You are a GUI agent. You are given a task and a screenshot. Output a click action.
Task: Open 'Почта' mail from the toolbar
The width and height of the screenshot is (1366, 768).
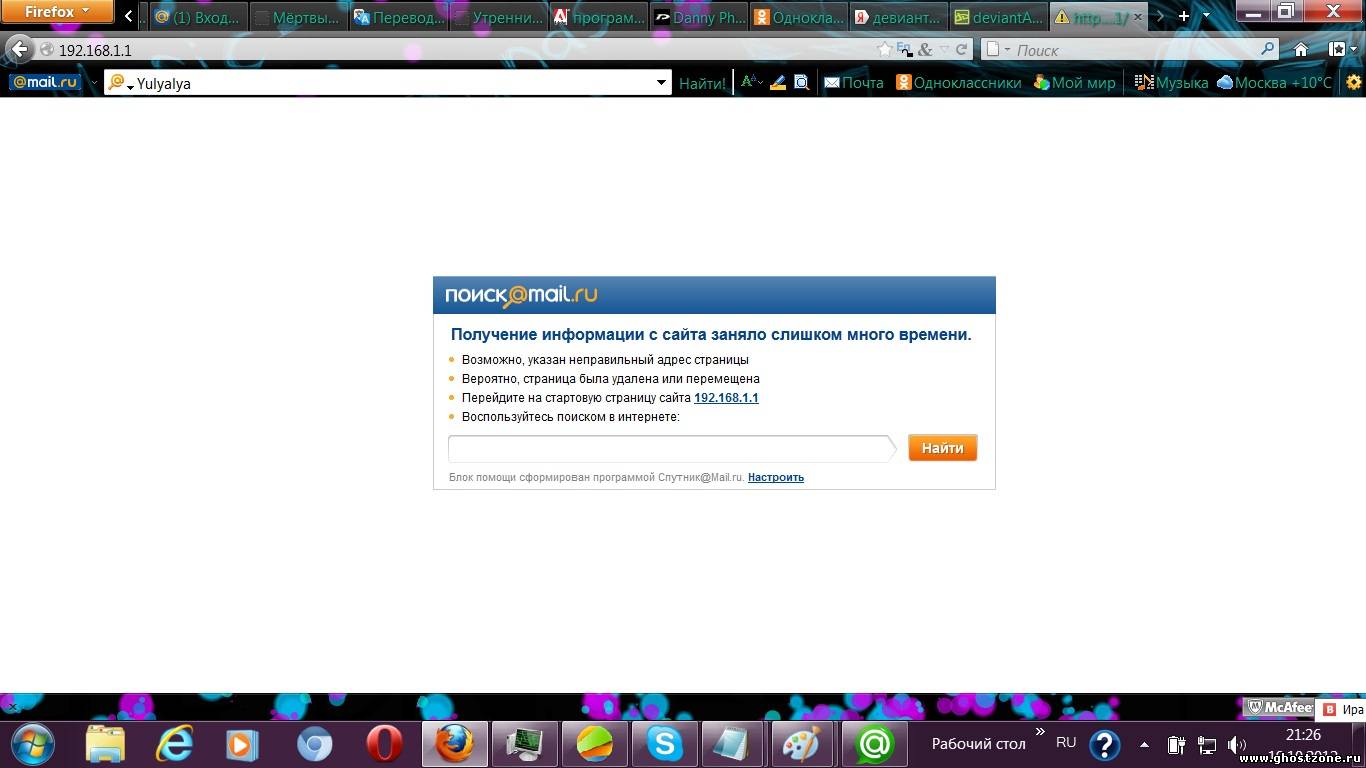tap(854, 83)
